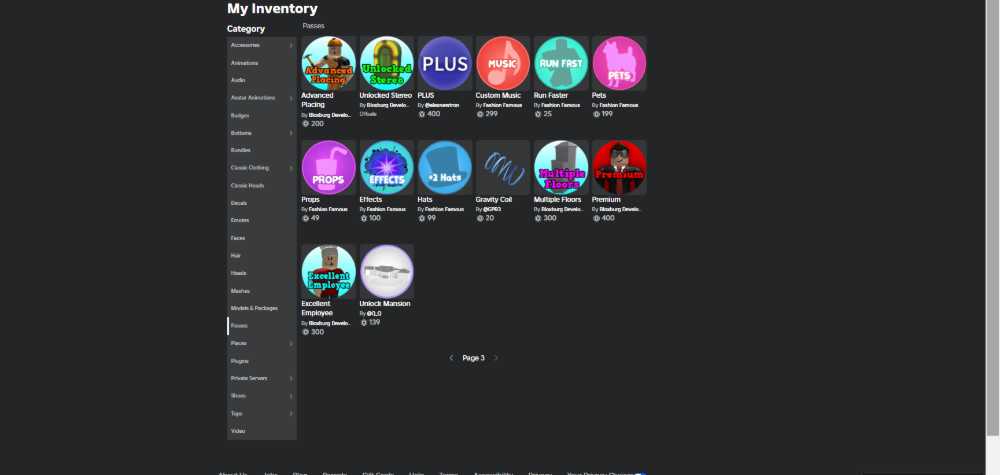
Task: Open the red Premium pass icon
Action: coord(619,167)
